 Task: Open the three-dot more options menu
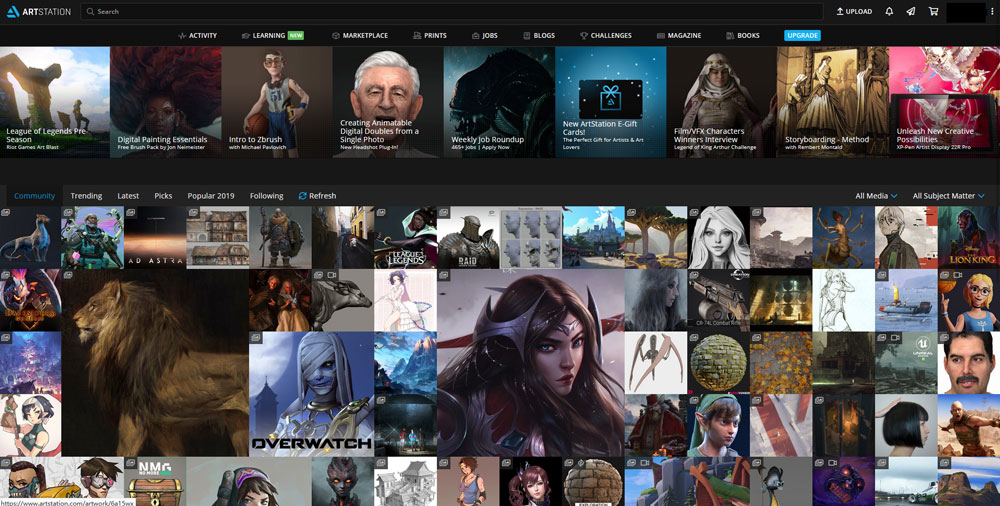(992, 12)
